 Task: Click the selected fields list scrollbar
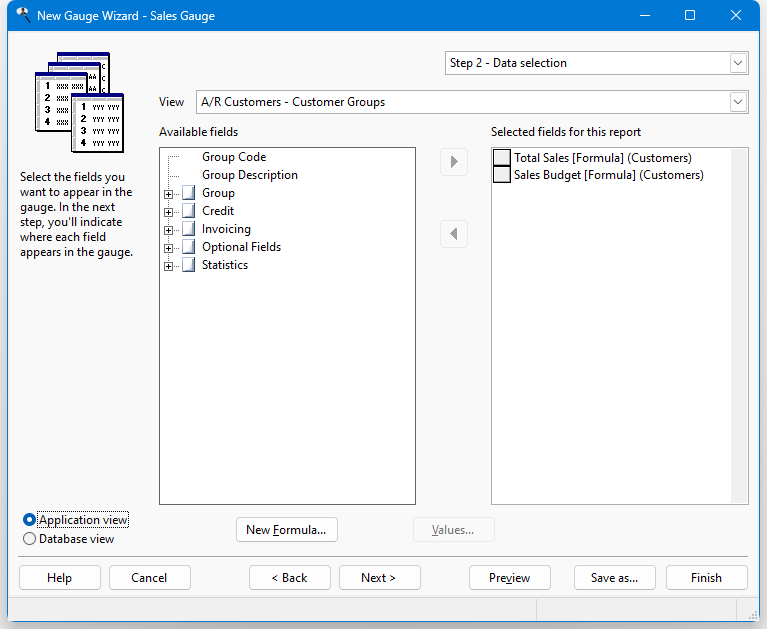(739, 326)
